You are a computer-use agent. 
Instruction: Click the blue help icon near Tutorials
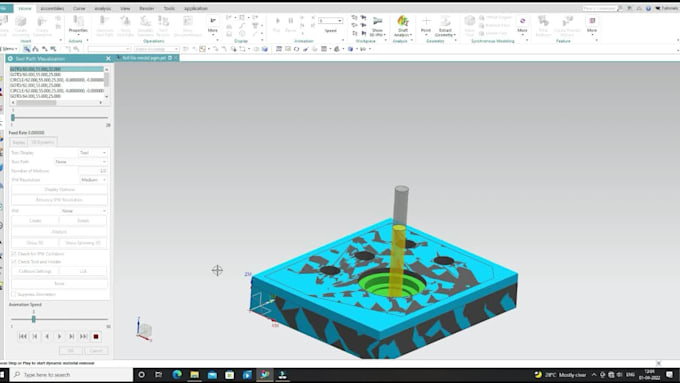pyautogui.click(x=648, y=8)
